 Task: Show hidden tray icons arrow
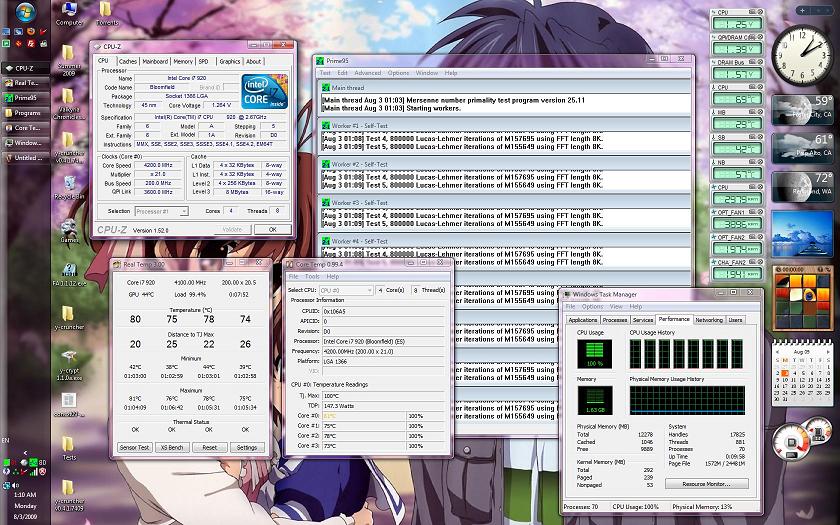pyautogui.click(x=25, y=453)
